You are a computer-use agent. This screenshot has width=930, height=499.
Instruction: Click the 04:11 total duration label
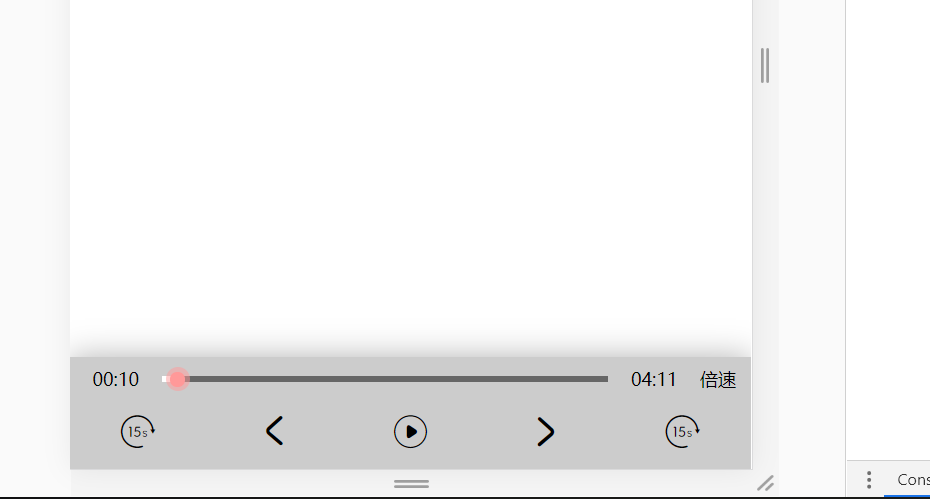tap(654, 380)
